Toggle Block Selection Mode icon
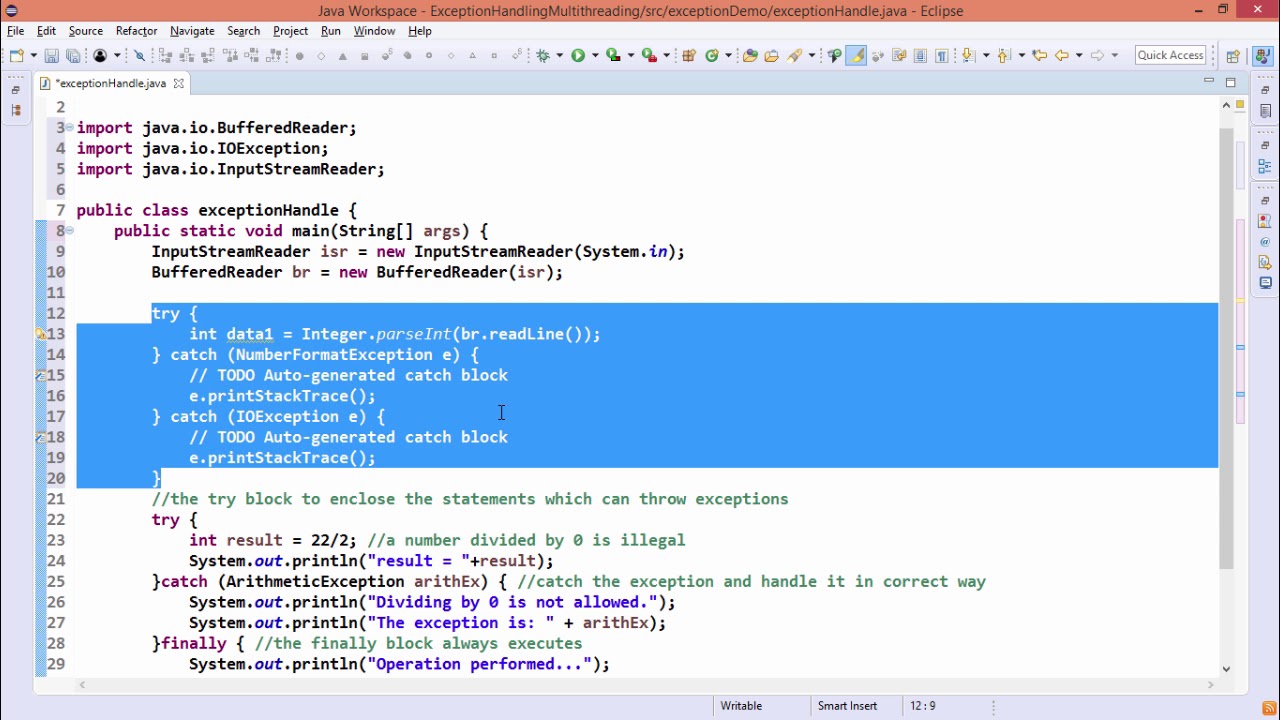Image resolution: width=1280 pixels, height=720 pixels. [920, 56]
